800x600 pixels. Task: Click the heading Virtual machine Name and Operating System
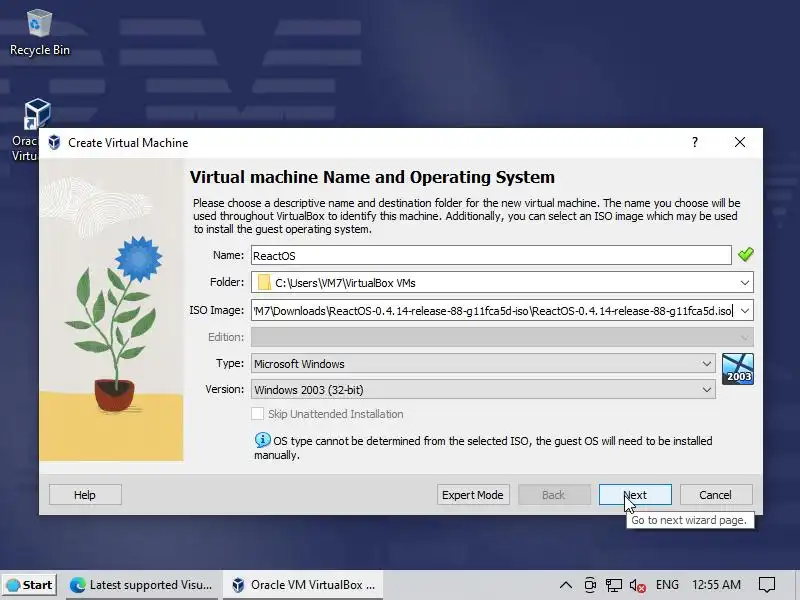(372, 177)
